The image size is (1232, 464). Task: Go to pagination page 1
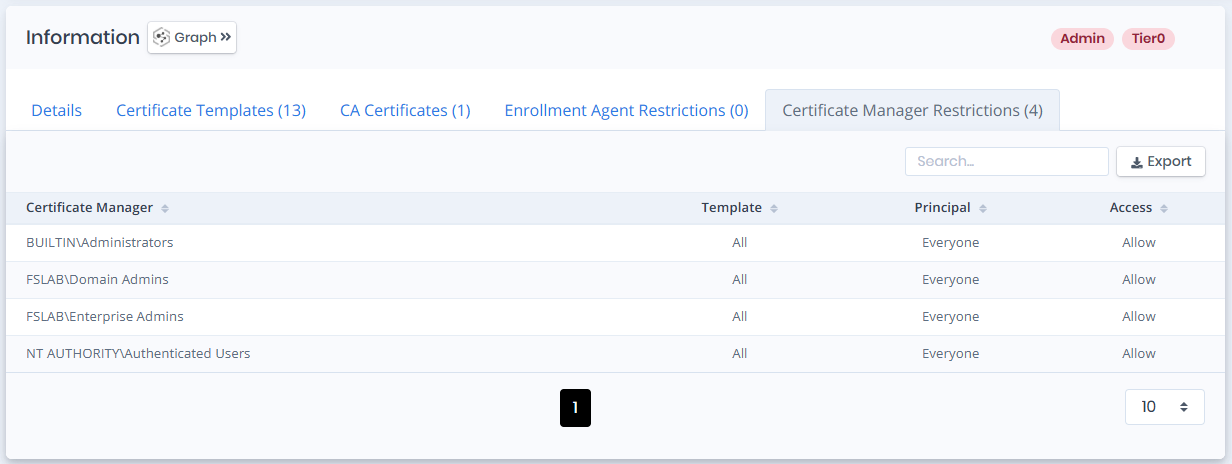(x=575, y=408)
